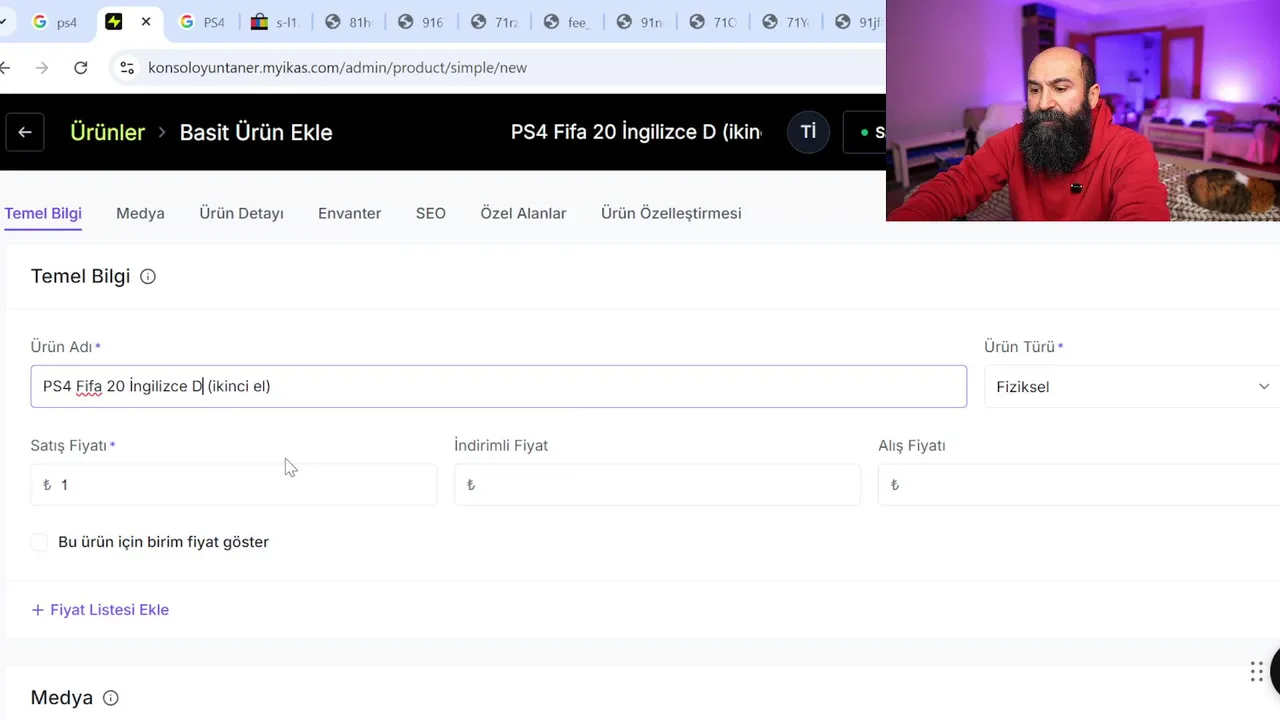Open the Ürün Detayı tab

(241, 213)
